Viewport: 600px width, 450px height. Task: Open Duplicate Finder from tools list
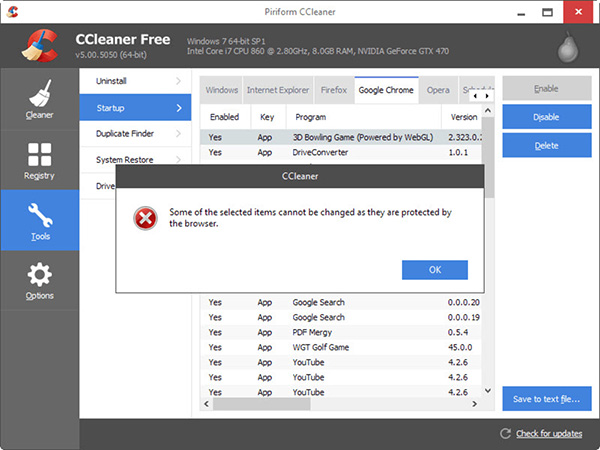click(x=132, y=133)
